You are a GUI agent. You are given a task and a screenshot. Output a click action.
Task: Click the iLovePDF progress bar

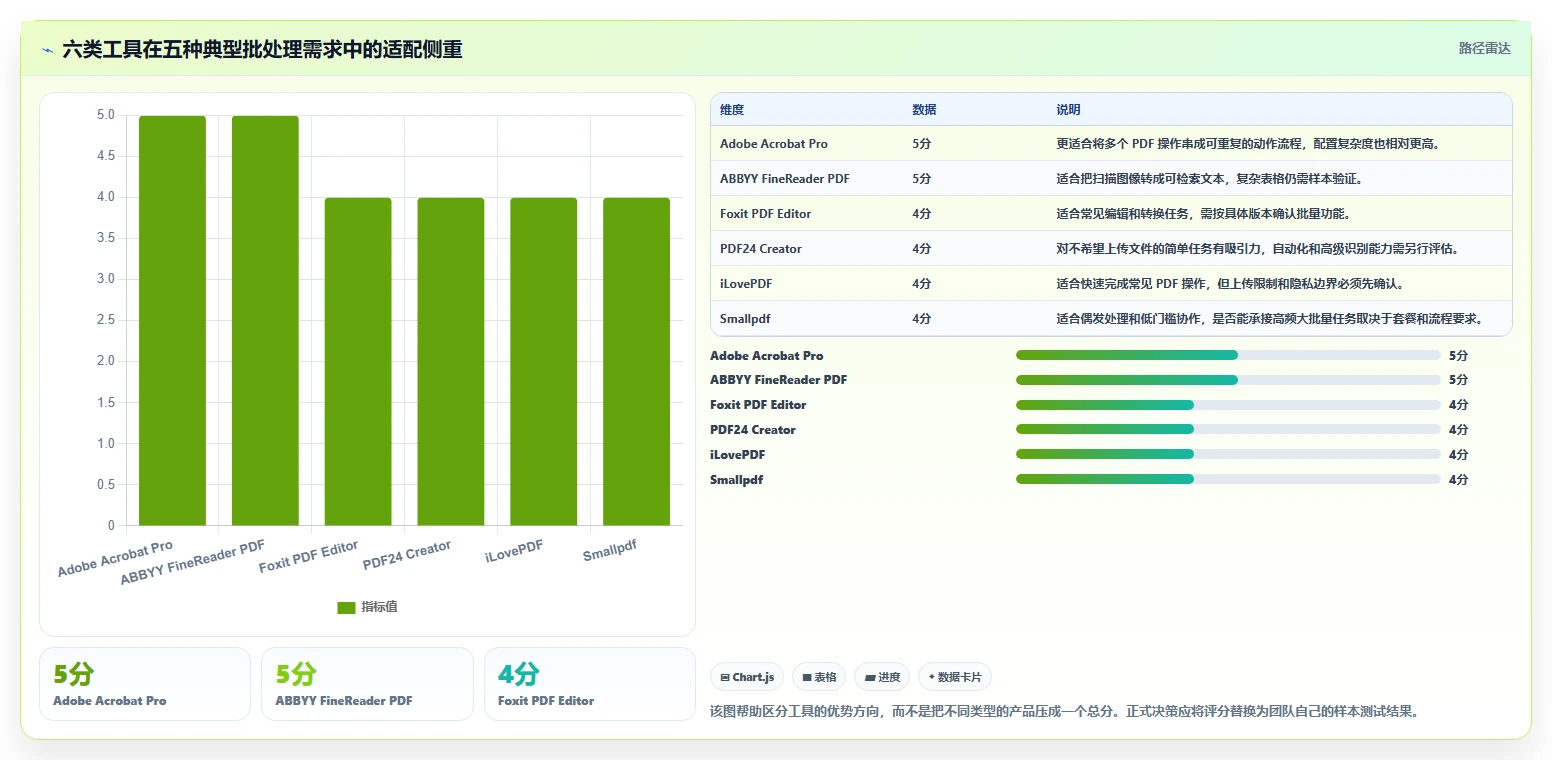pos(1228,455)
